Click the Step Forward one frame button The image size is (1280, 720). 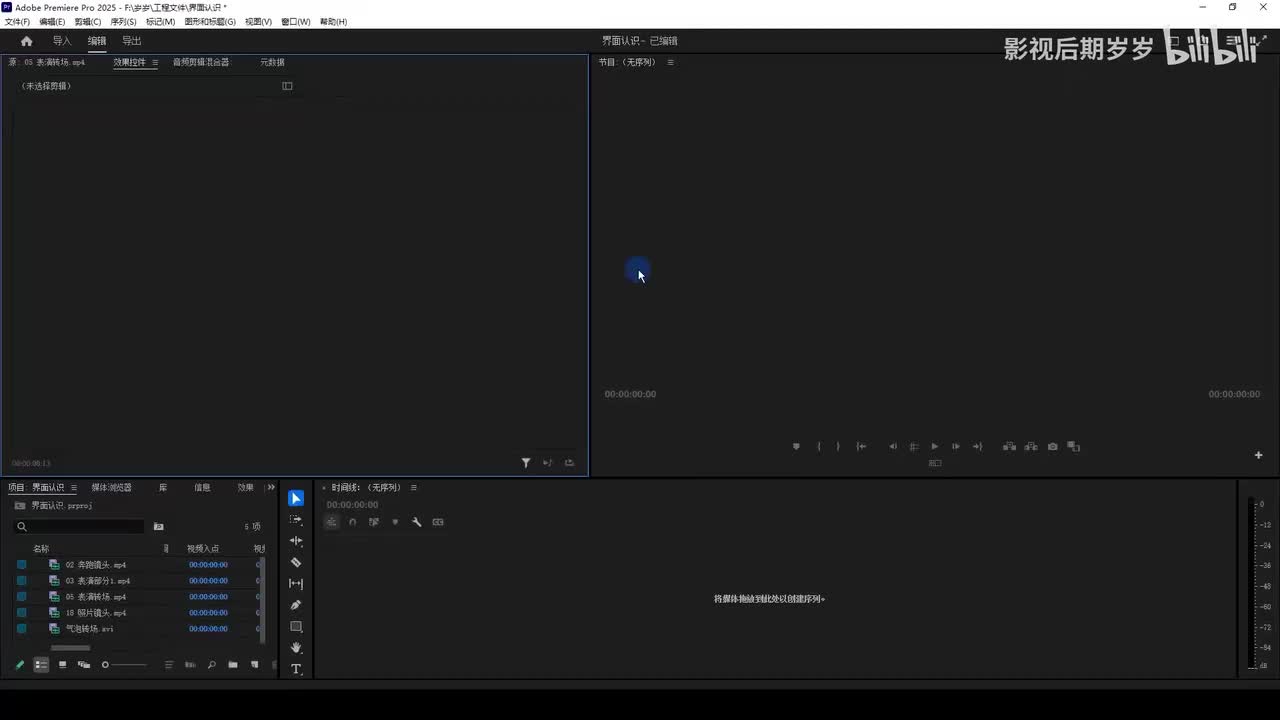coord(956,447)
